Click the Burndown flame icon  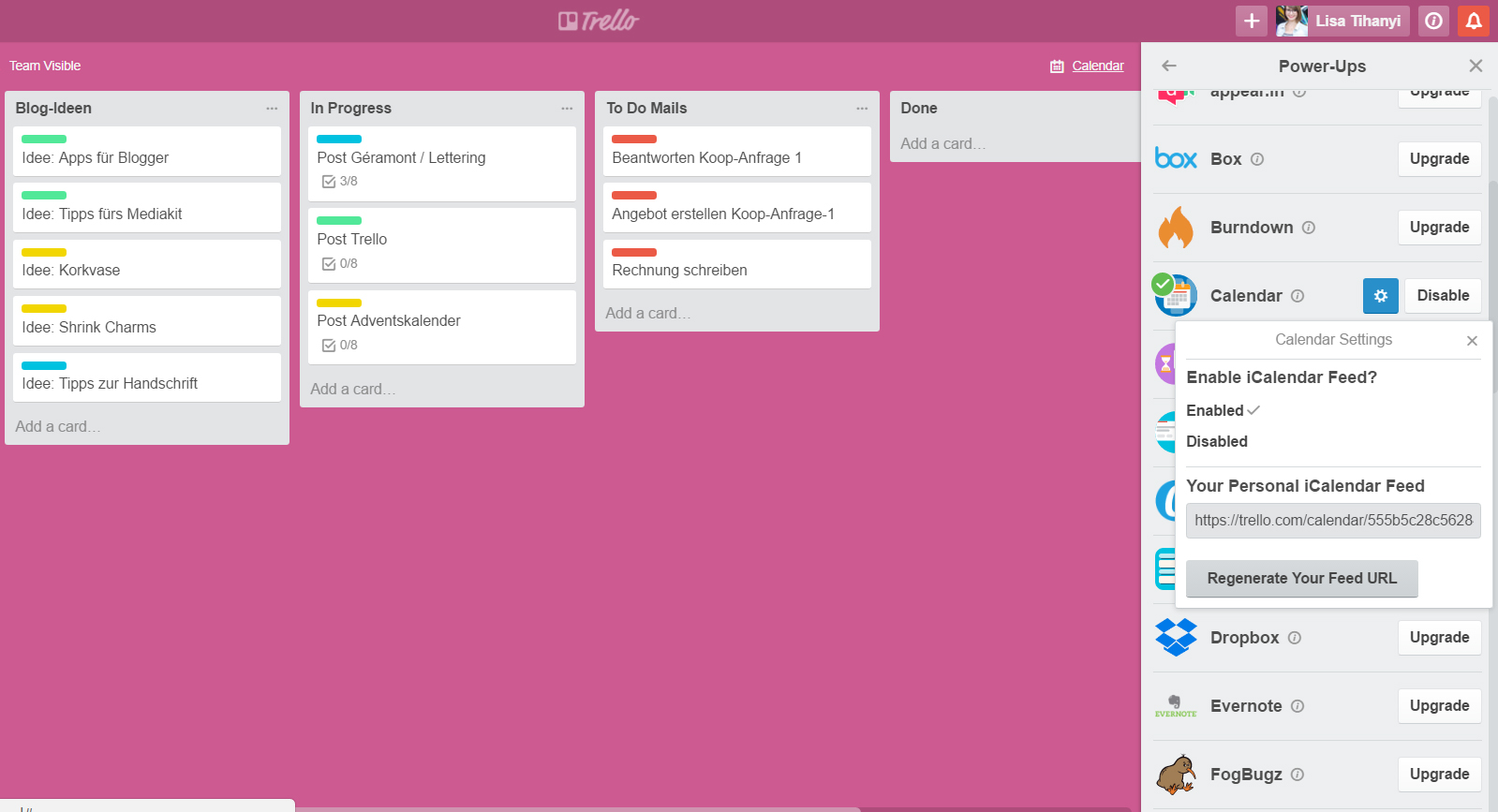1176,228
